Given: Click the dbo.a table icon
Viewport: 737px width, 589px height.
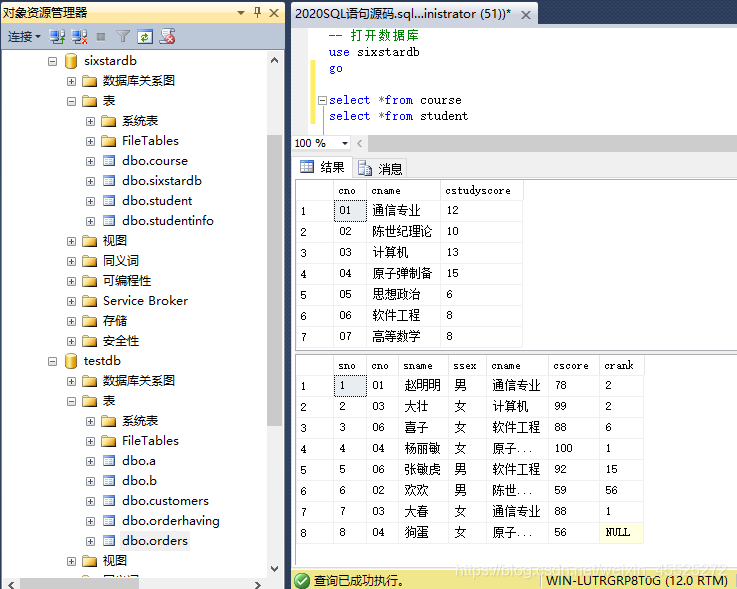Looking at the screenshot, I should pos(109,461).
